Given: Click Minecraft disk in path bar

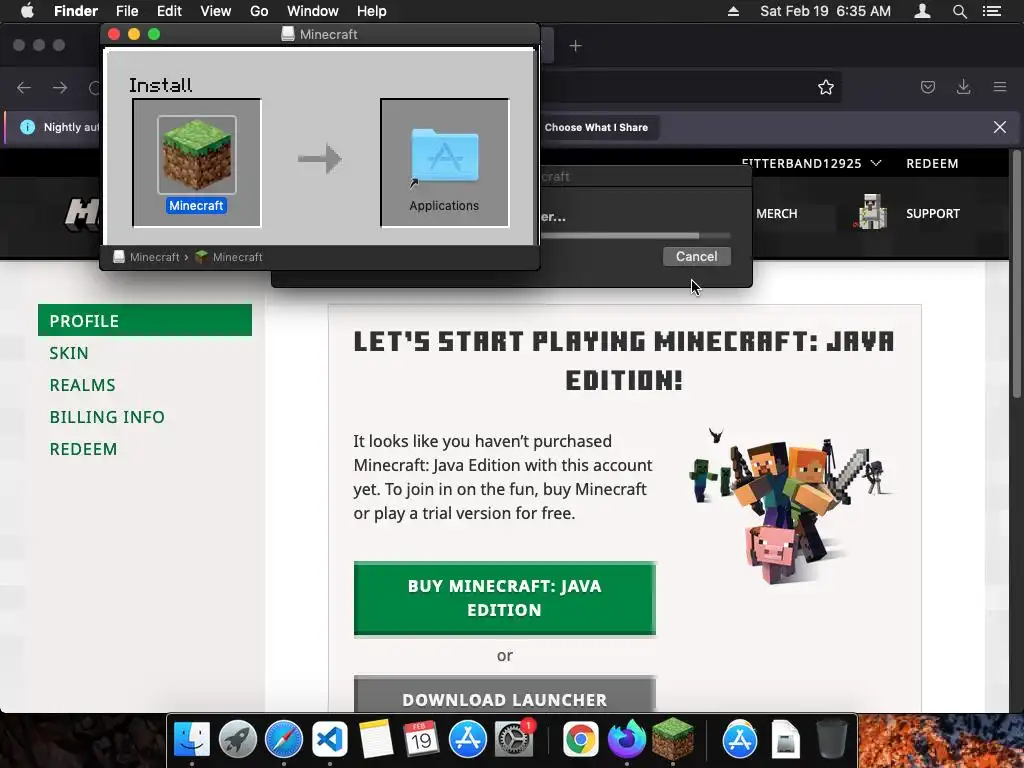Looking at the screenshot, I should [146, 257].
